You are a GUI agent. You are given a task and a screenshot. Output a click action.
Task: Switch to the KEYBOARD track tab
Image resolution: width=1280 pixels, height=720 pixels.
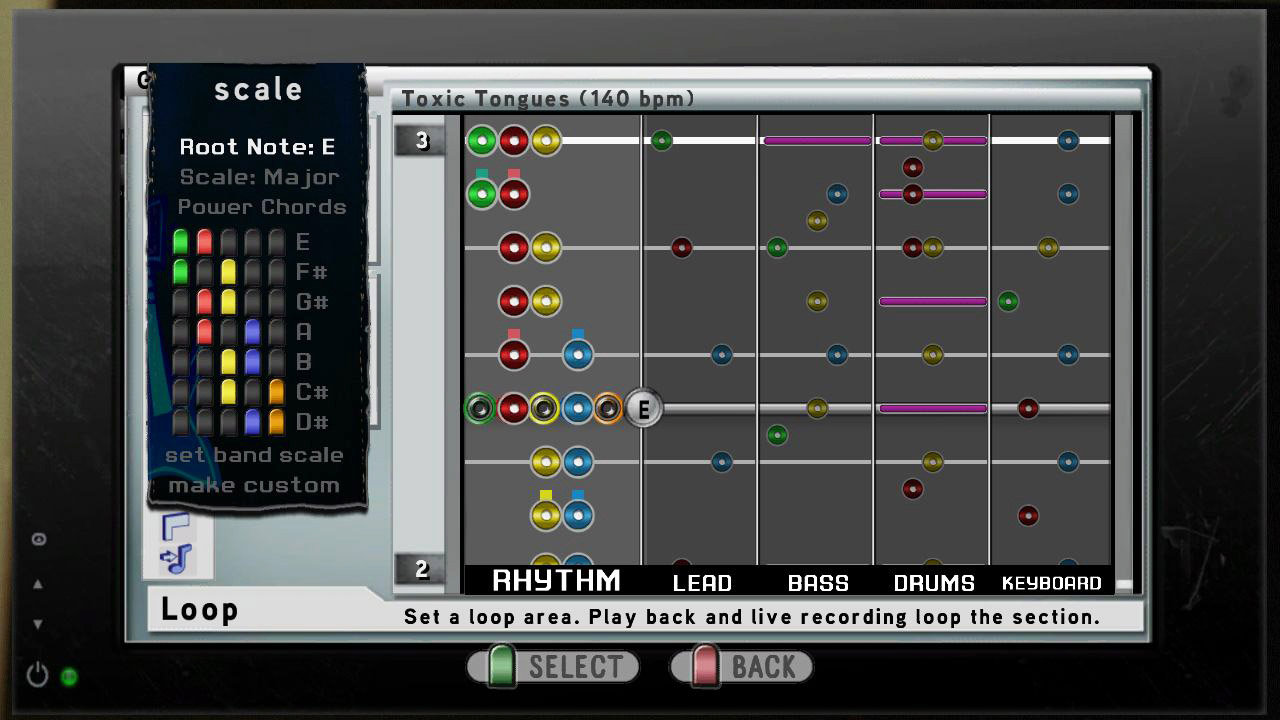point(1052,582)
